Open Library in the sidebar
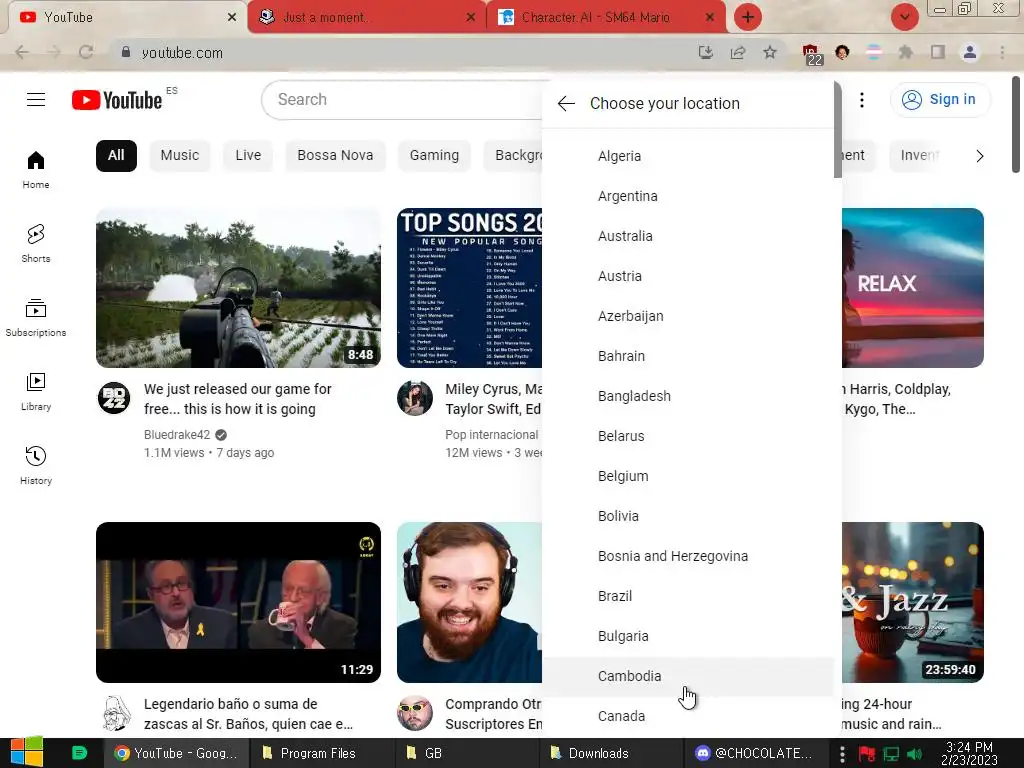1024x768 pixels. click(36, 391)
